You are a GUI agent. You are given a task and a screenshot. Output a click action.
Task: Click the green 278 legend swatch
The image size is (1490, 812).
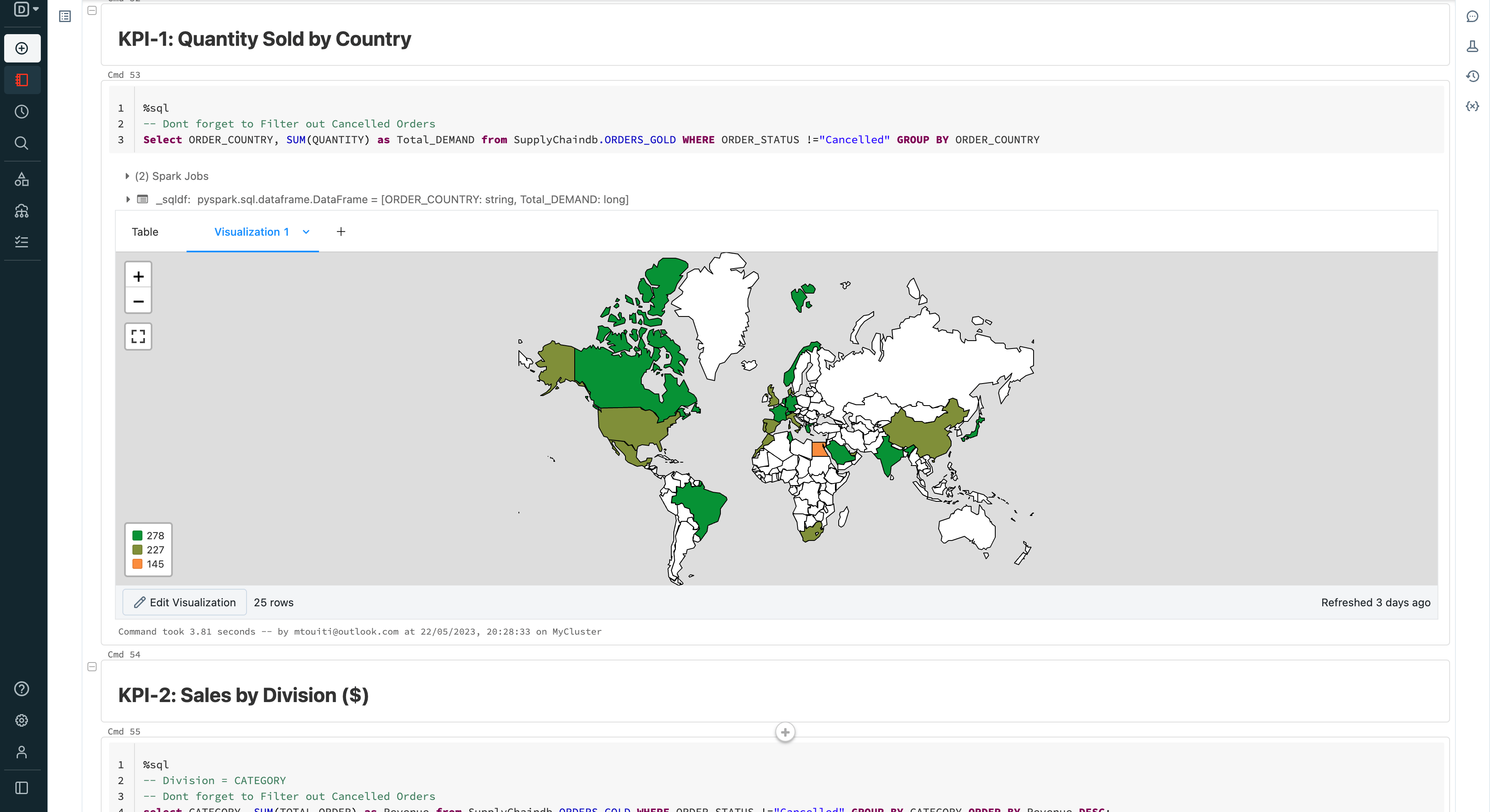[x=138, y=536]
